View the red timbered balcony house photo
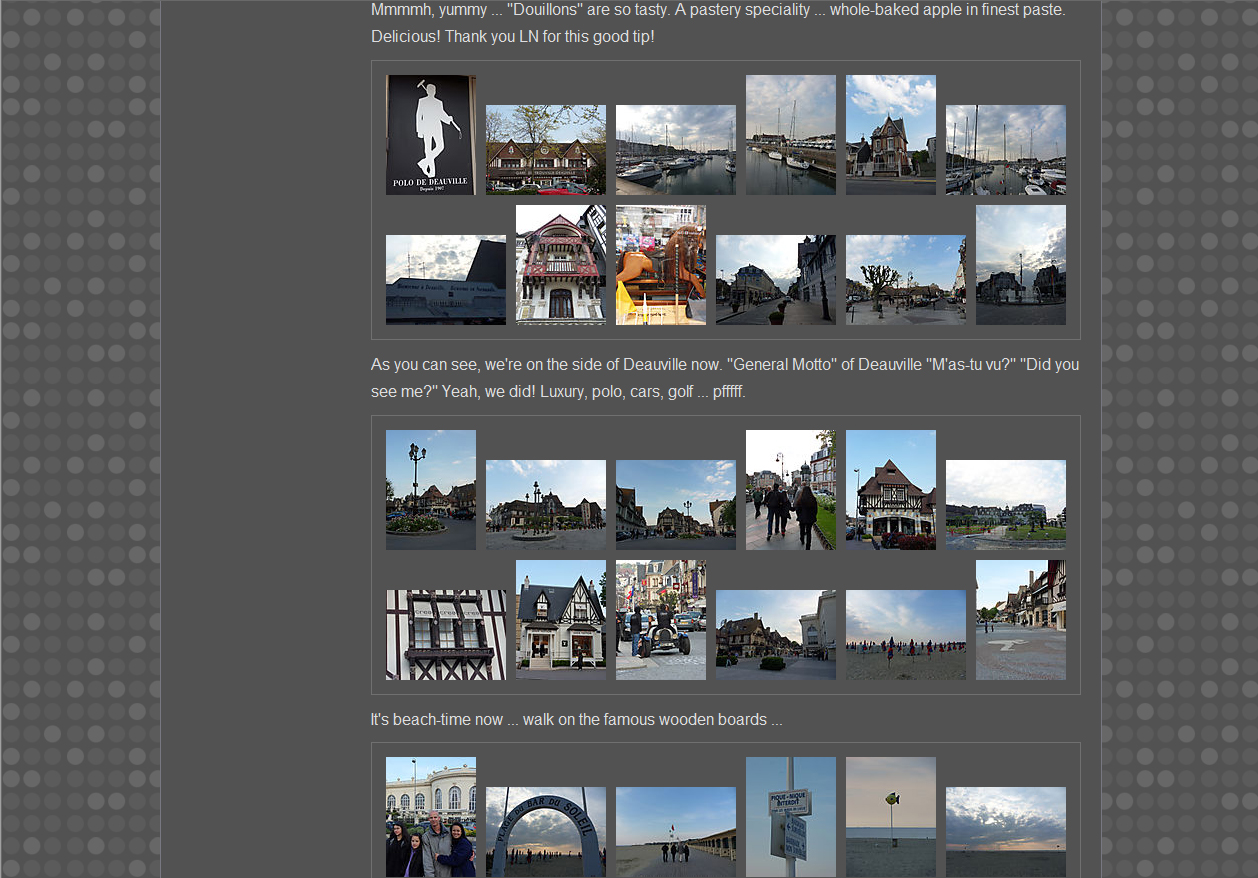 point(560,265)
